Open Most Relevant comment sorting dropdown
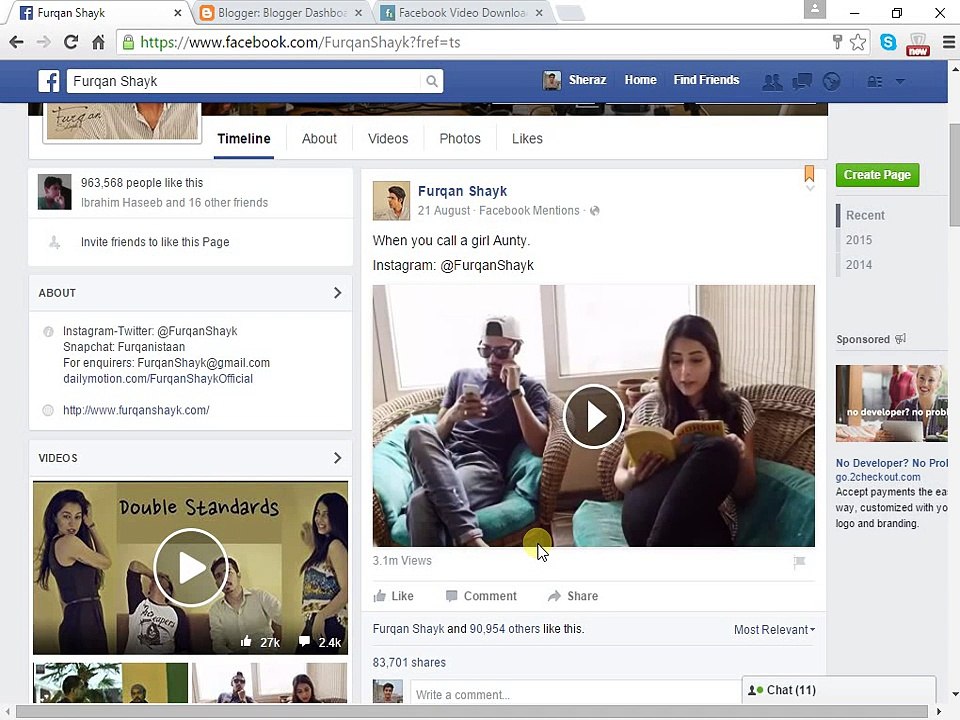960x720 pixels. click(x=774, y=629)
